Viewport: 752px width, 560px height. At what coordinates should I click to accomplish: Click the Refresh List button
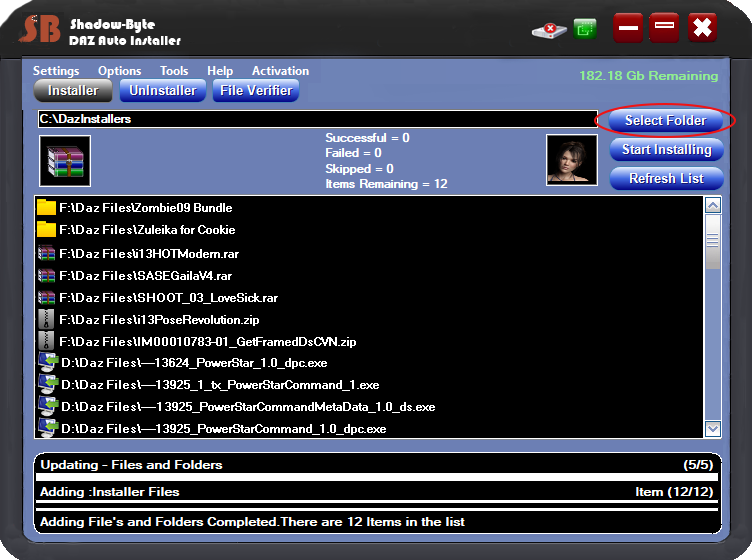(x=667, y=178)
